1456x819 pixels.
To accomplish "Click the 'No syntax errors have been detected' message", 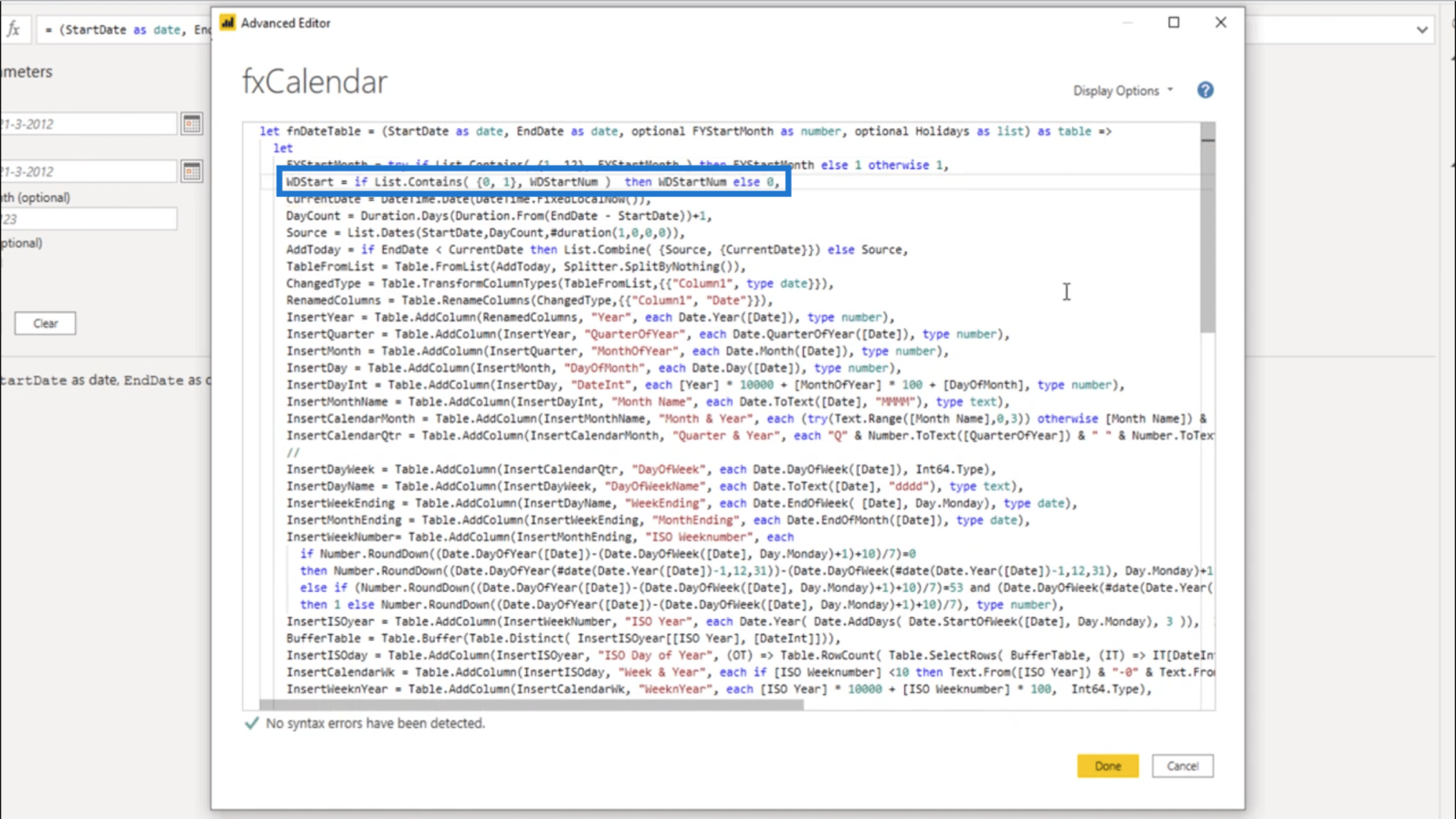I will pos(375,723).
